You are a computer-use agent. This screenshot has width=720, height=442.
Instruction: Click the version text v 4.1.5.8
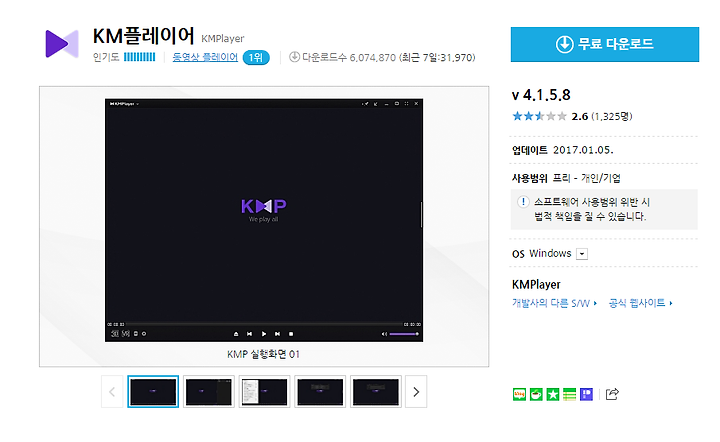click(541, 95)
